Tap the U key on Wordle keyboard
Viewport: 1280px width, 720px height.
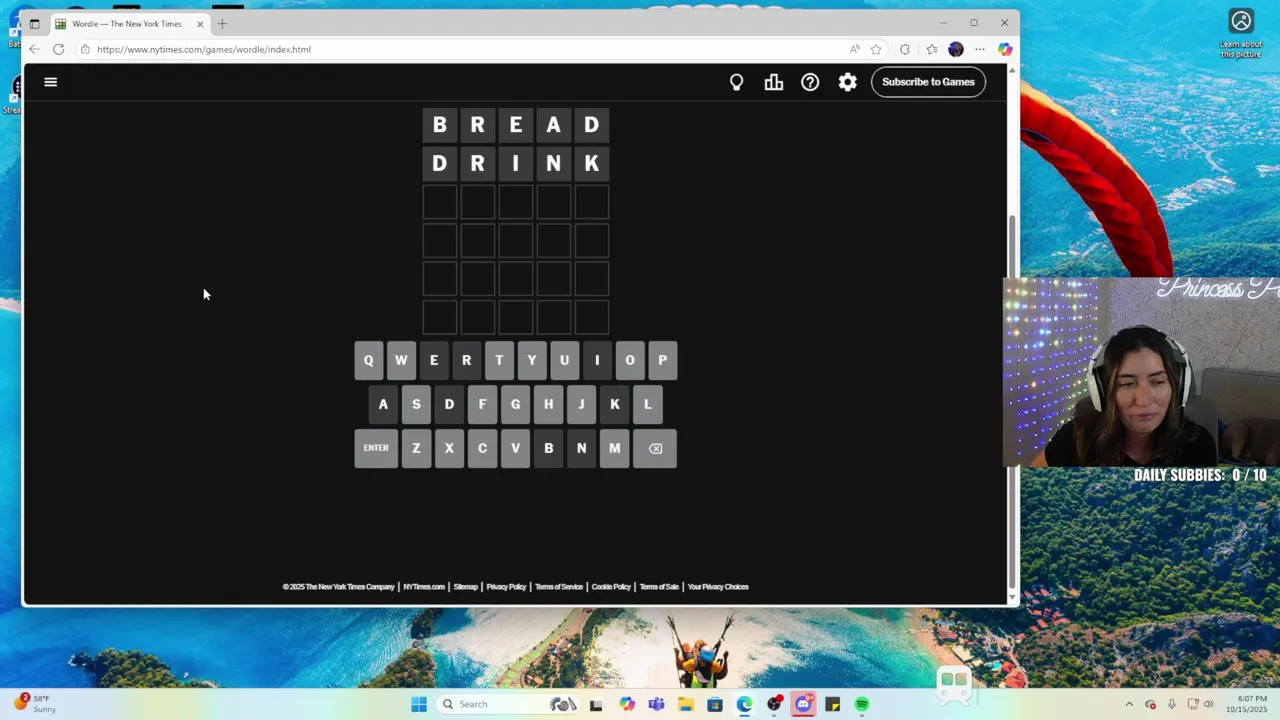click(x=564, y=360)
